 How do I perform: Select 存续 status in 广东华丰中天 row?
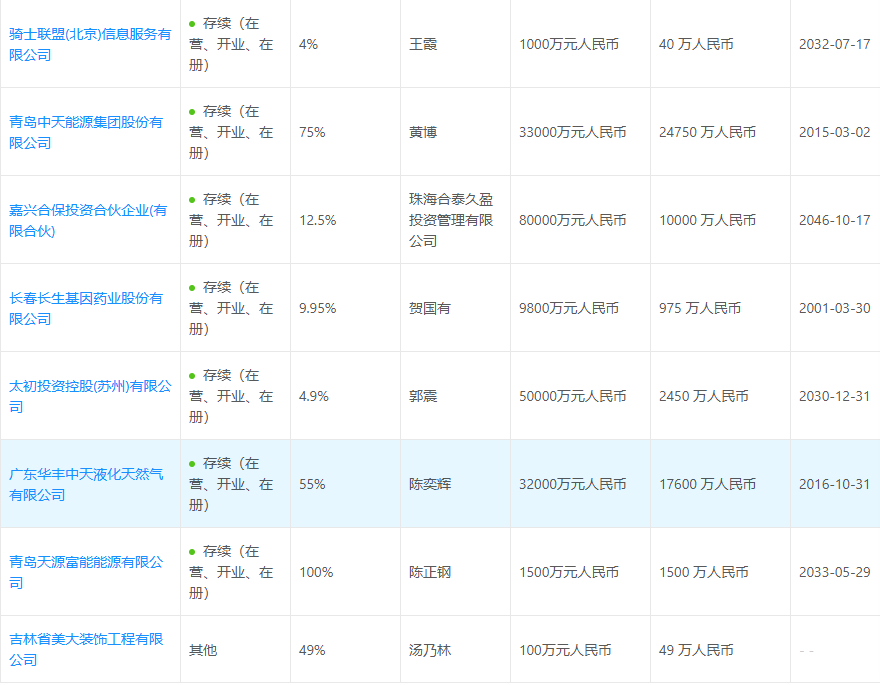231,485
